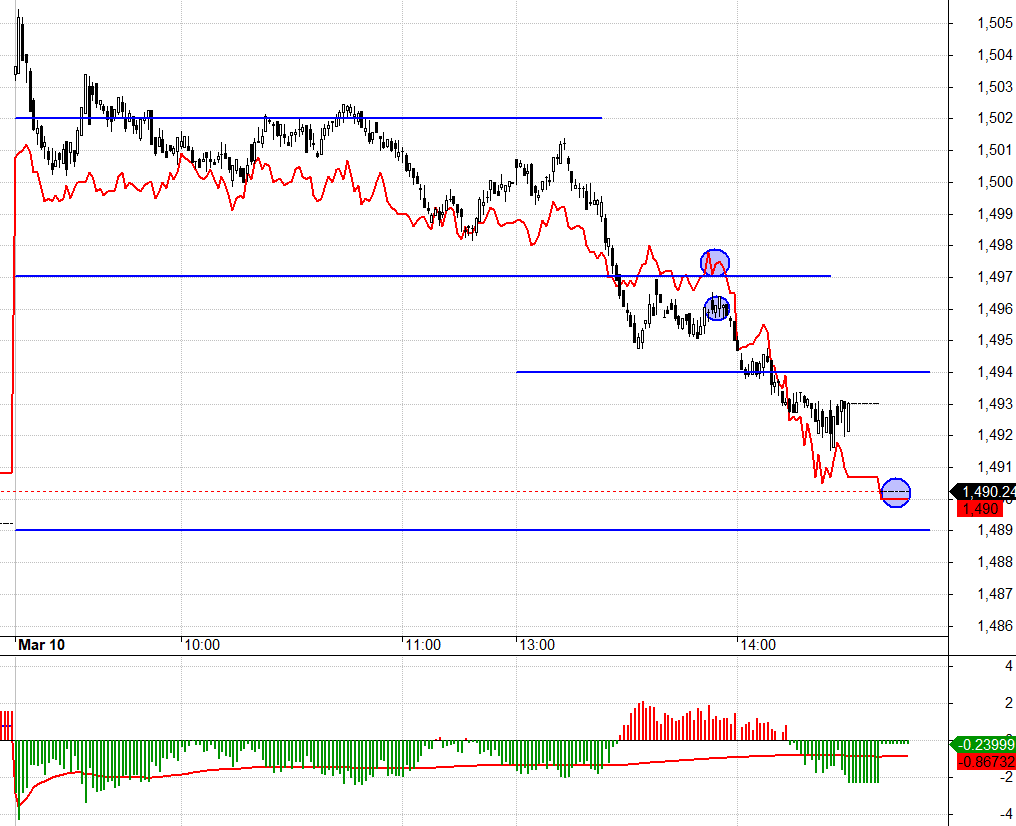
Task: Click the 1,486 price axis label
Action: tap(995, 626)
